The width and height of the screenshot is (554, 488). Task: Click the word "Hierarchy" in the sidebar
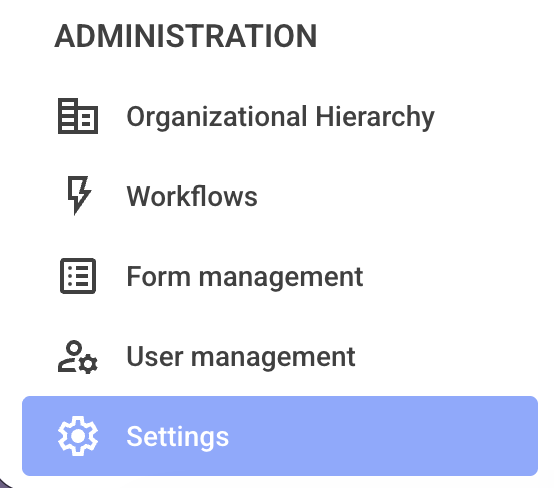click(x=375, y=118)
